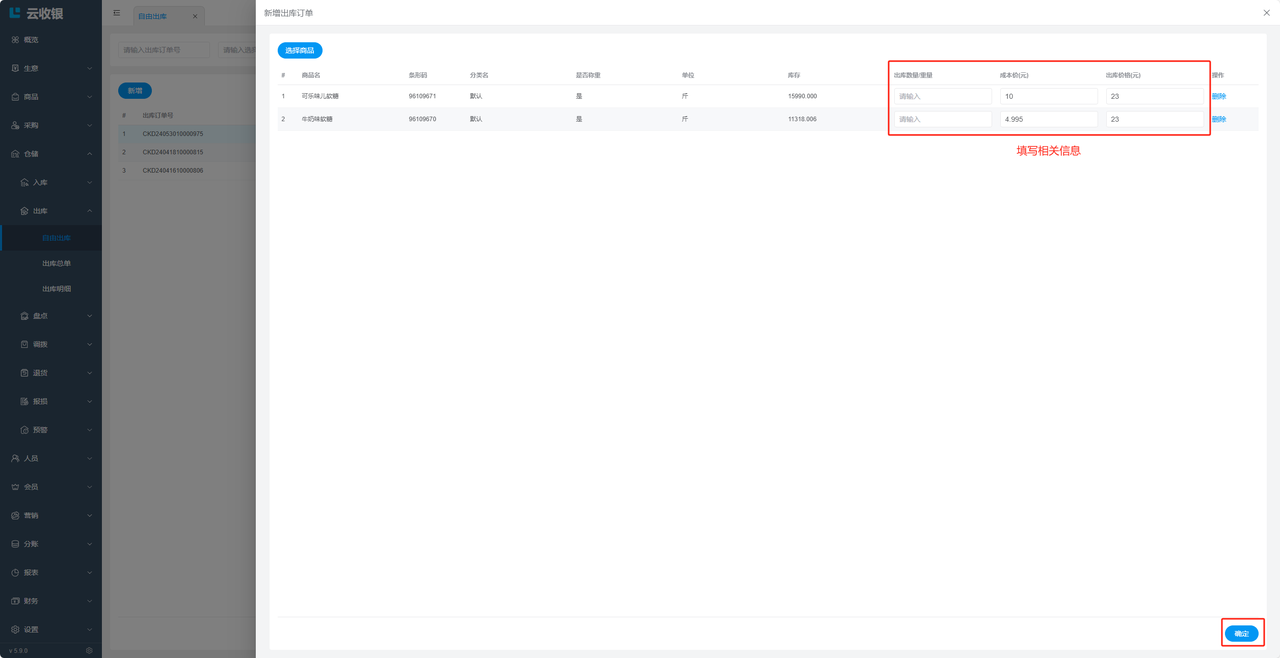Click the 选择商品 button

pyautogui.click(x=300, y=50)
